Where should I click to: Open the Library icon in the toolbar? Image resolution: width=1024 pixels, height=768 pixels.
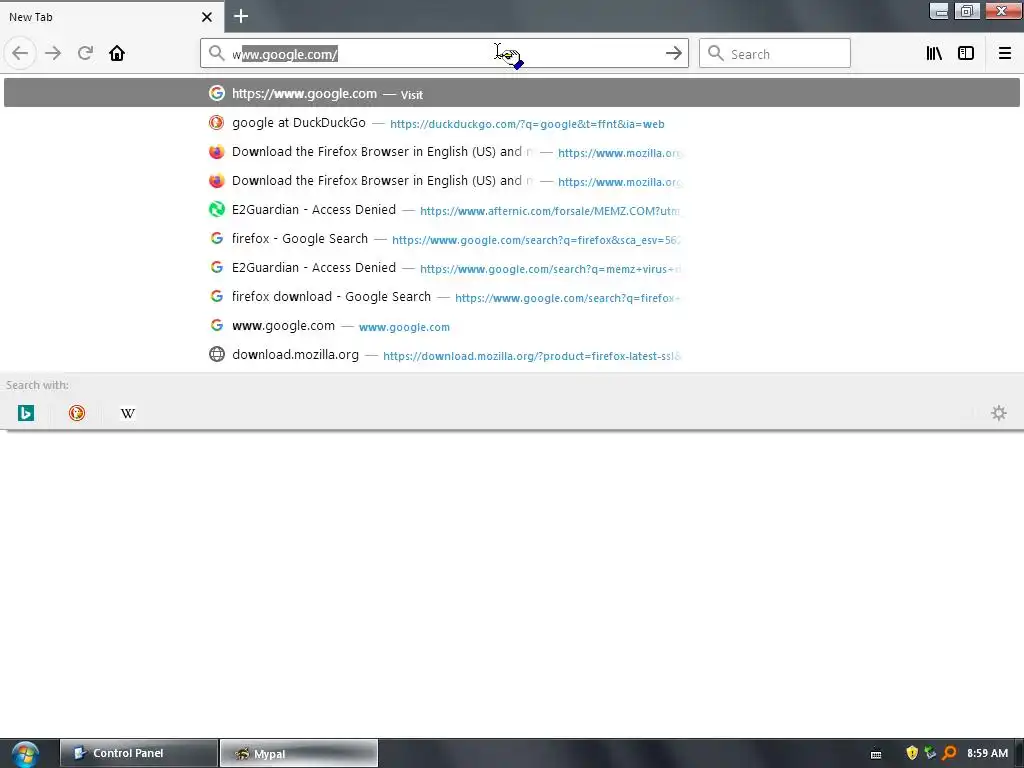click(934, 53)
